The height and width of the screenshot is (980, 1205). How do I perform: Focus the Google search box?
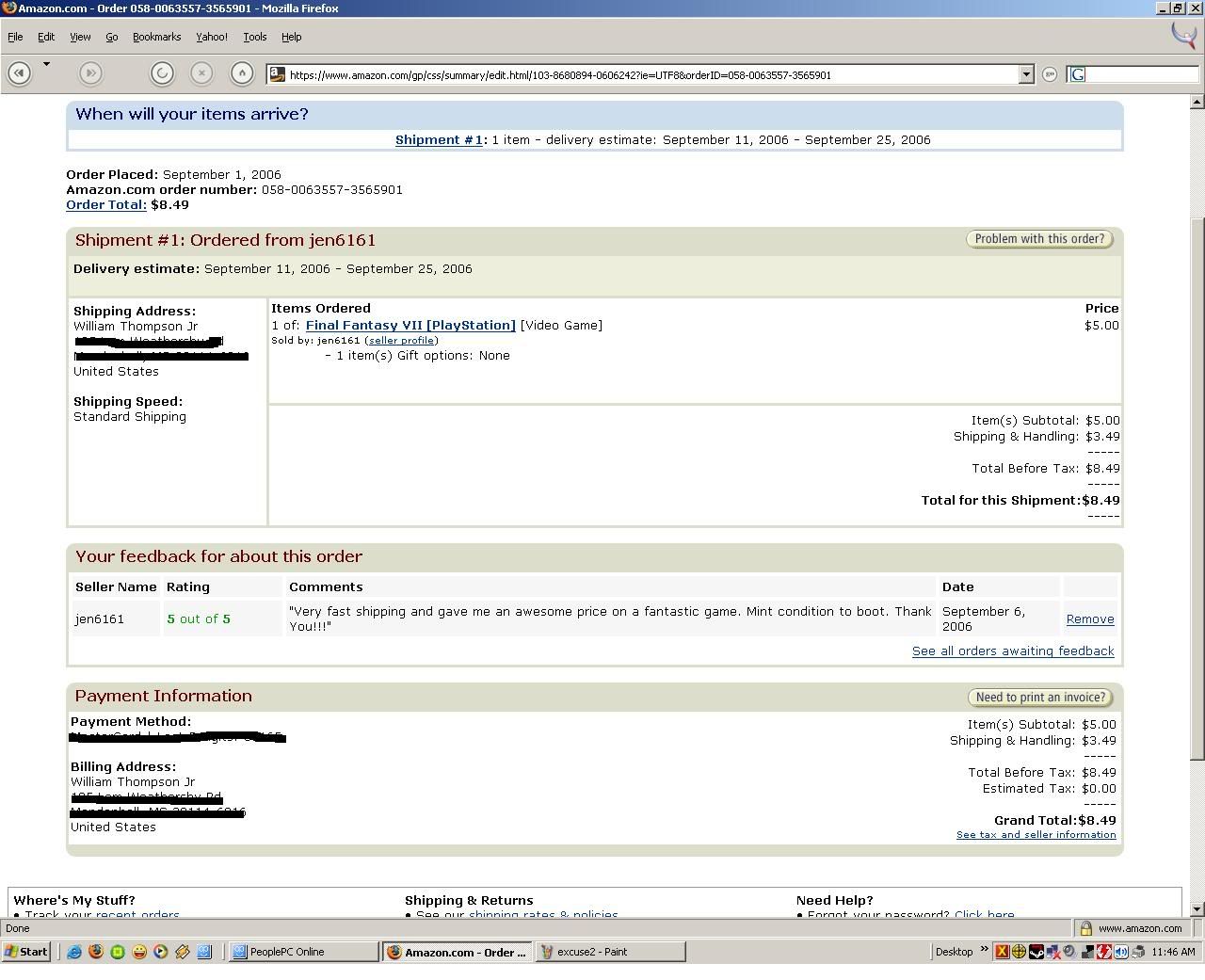click(x=1132, y=74)
